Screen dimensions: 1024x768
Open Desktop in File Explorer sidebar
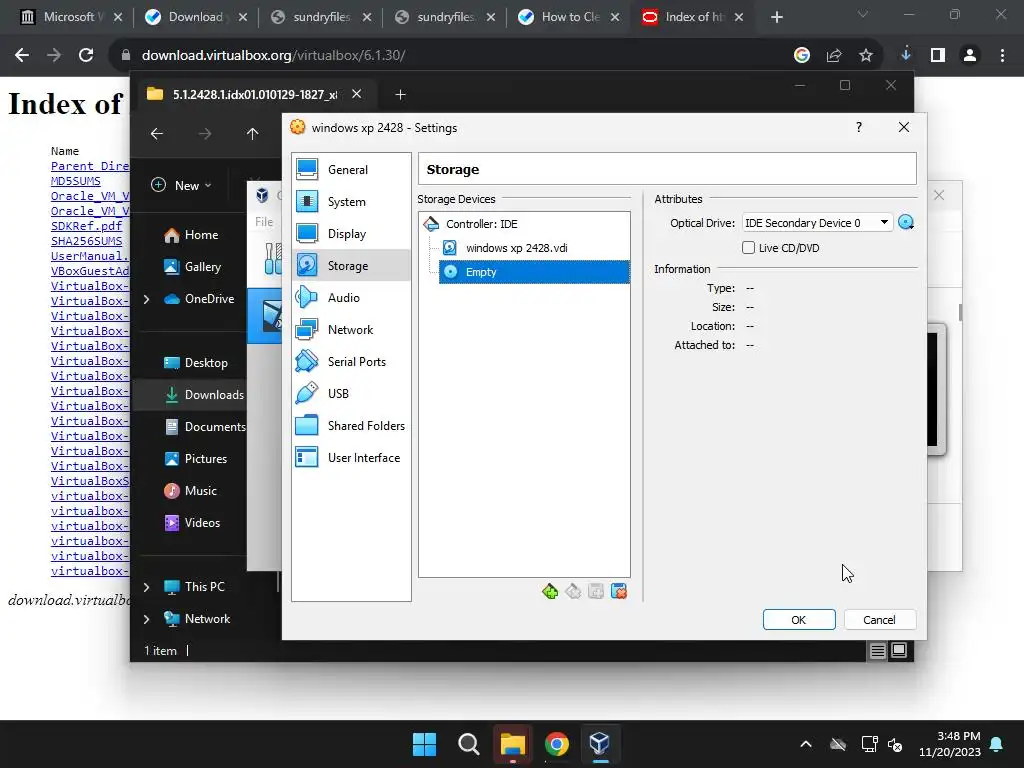195,363
